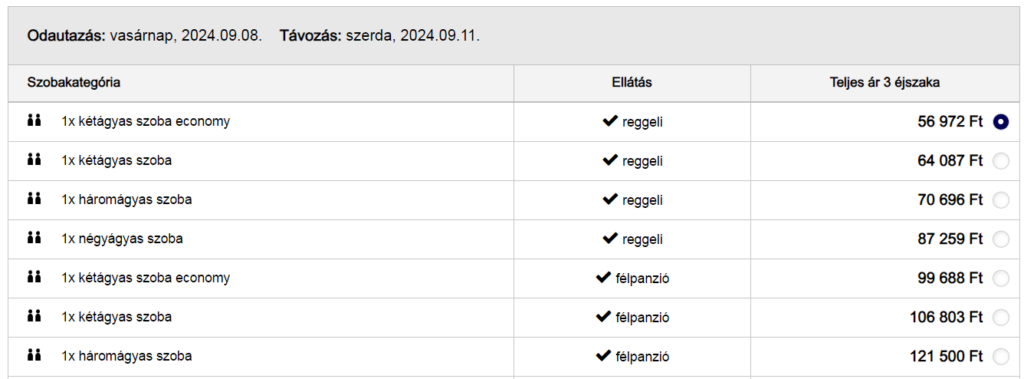Click people icon beside háromágyas szoba reggeli row

coord(34,199)
